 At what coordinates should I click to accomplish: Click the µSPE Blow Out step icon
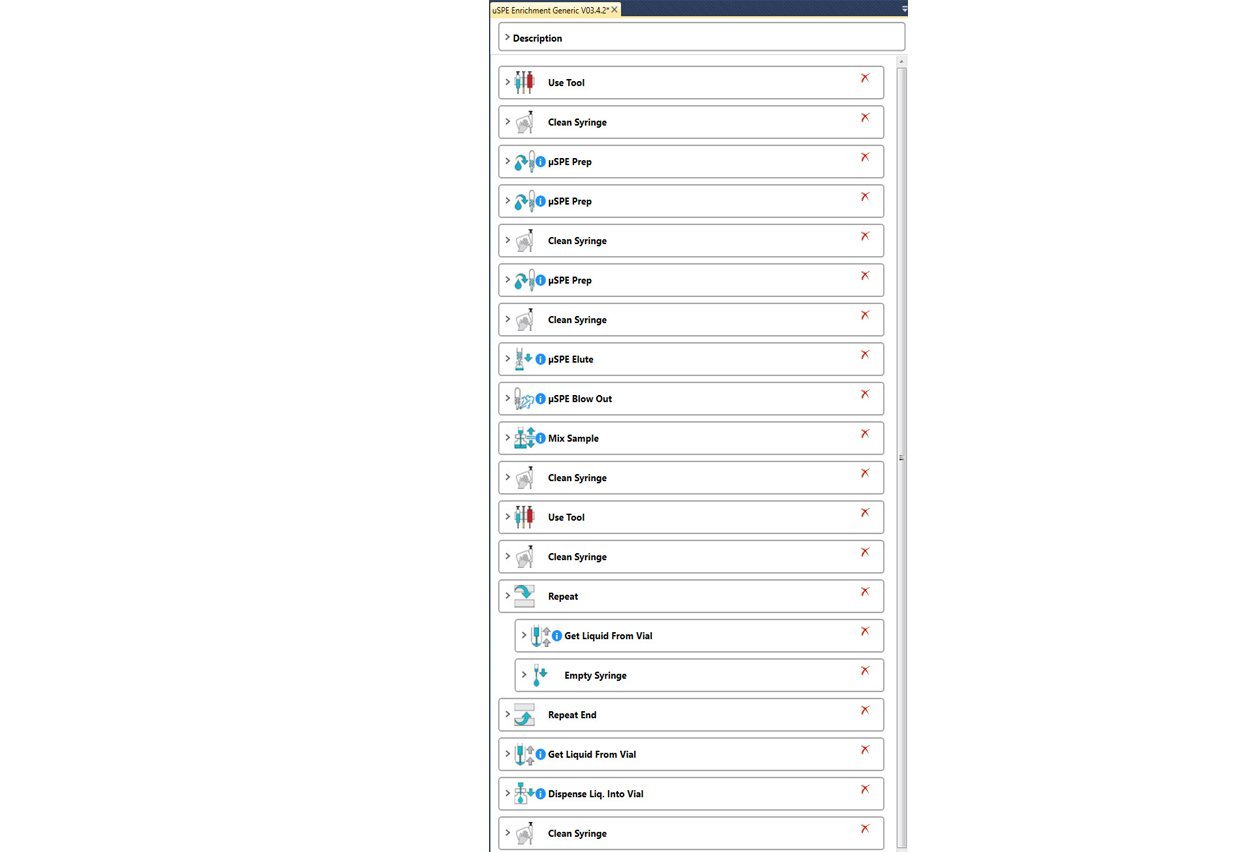(x=523, y=399)
